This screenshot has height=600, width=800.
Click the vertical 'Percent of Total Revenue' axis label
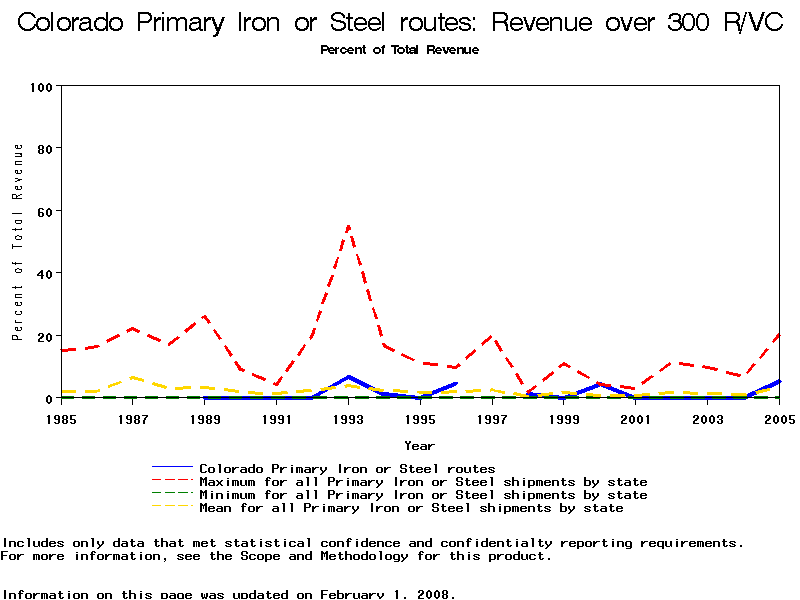pos(17,242)
